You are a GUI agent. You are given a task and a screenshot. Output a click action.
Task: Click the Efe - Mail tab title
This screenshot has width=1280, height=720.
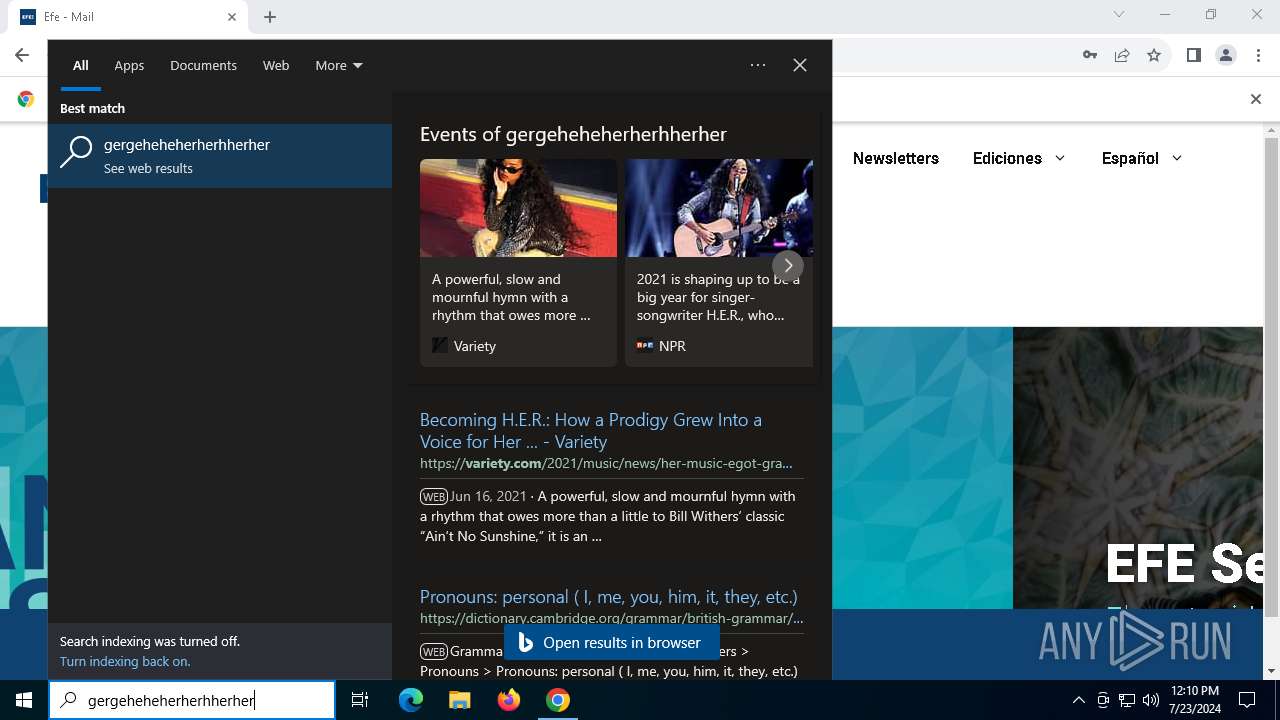click(x=69, y=17)
